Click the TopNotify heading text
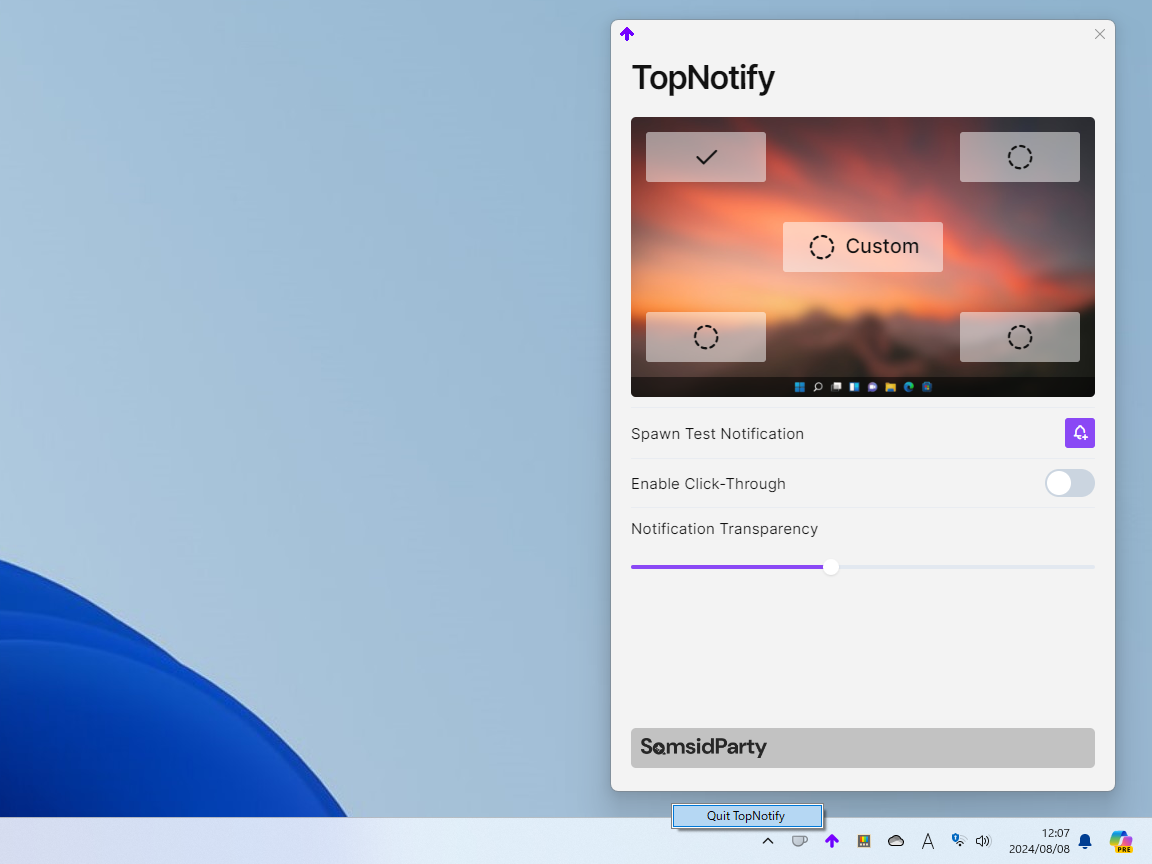This screenshot has width=1152, height=864. click(703, 78)
